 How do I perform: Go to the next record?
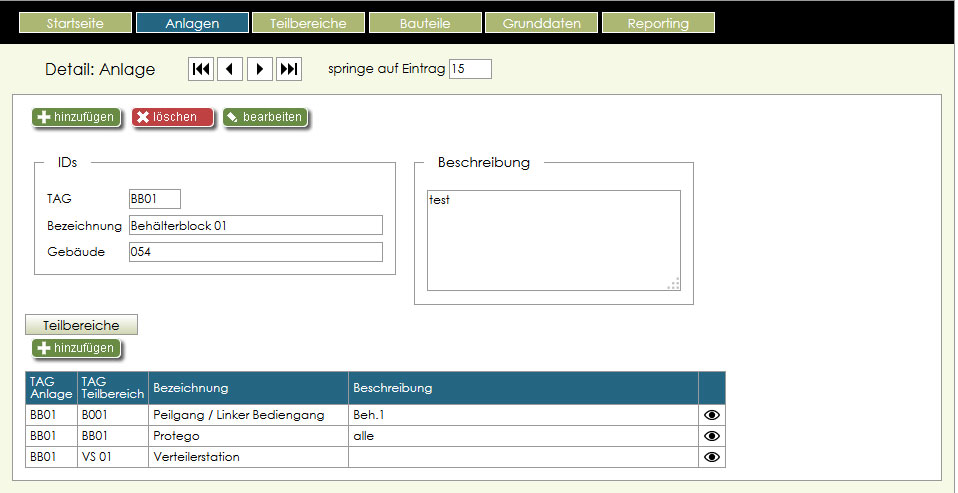[x=259, y=69]
